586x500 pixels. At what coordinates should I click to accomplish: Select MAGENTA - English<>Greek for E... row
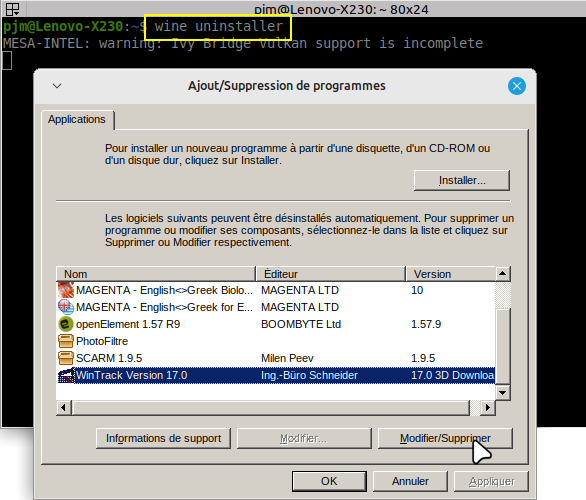pyautogui.click(x=276, y=307)
